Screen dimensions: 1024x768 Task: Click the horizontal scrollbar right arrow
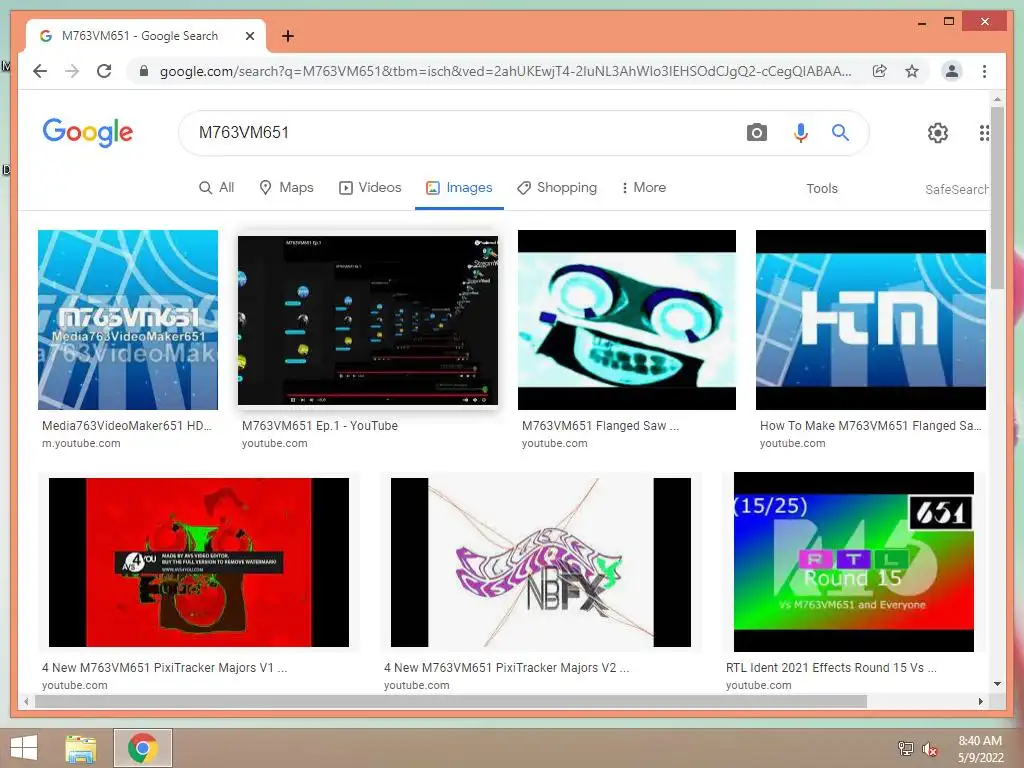(980, 701)
